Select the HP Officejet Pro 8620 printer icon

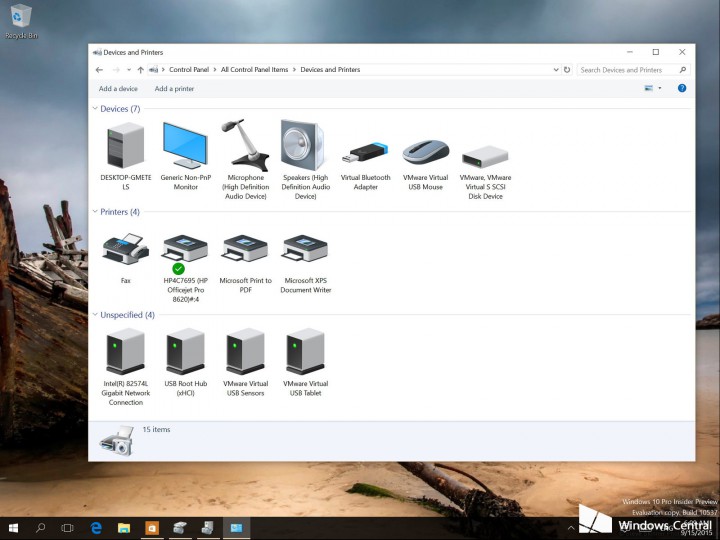[185, 250]
